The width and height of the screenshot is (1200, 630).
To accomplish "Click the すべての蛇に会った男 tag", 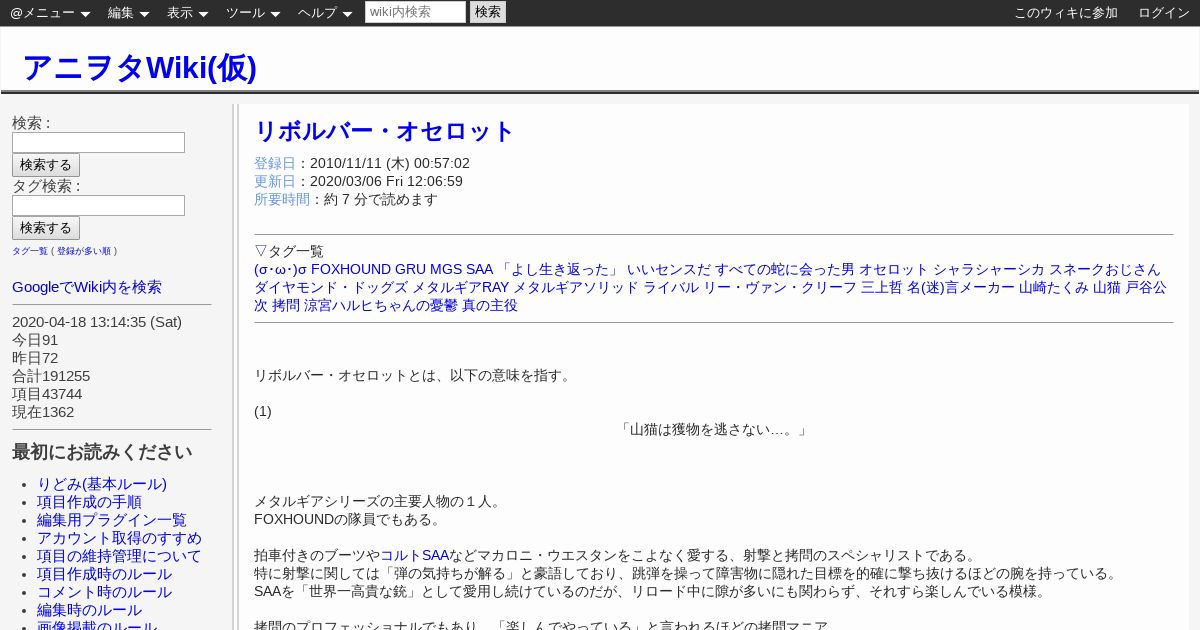I will (785, 270).
